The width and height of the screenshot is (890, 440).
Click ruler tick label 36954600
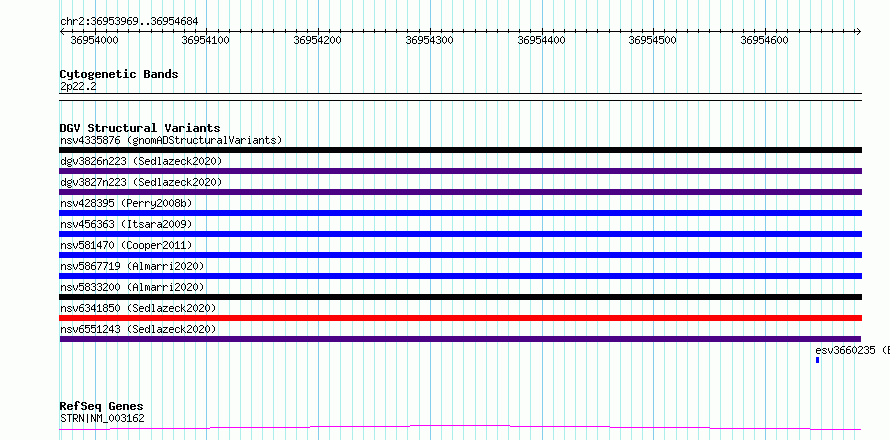pyautogui.click(x=765, y=40)
